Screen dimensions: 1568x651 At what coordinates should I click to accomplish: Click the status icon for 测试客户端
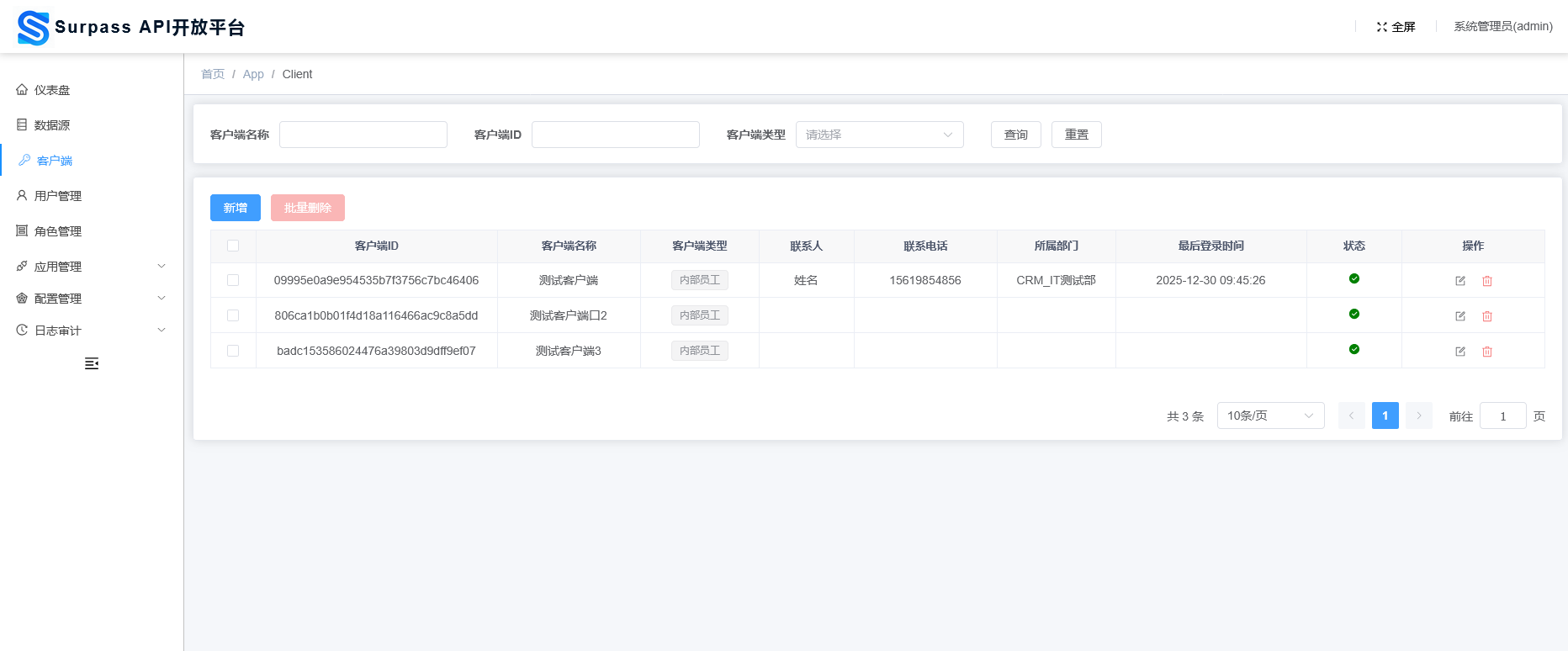coord(1354,278)
